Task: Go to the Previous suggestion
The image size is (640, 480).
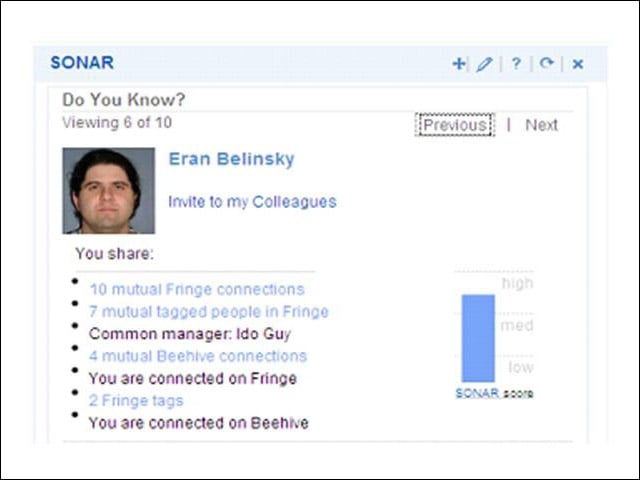Action: pos(455,125)
